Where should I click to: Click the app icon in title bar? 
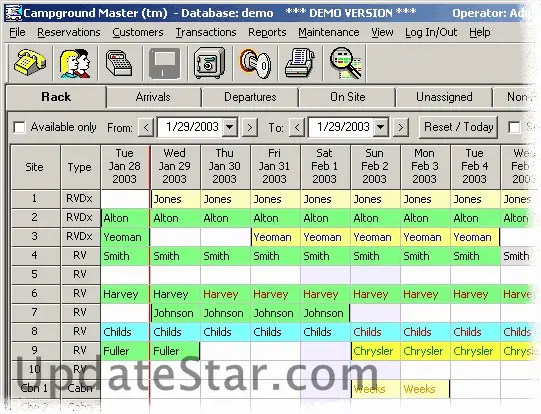(13, 13)
